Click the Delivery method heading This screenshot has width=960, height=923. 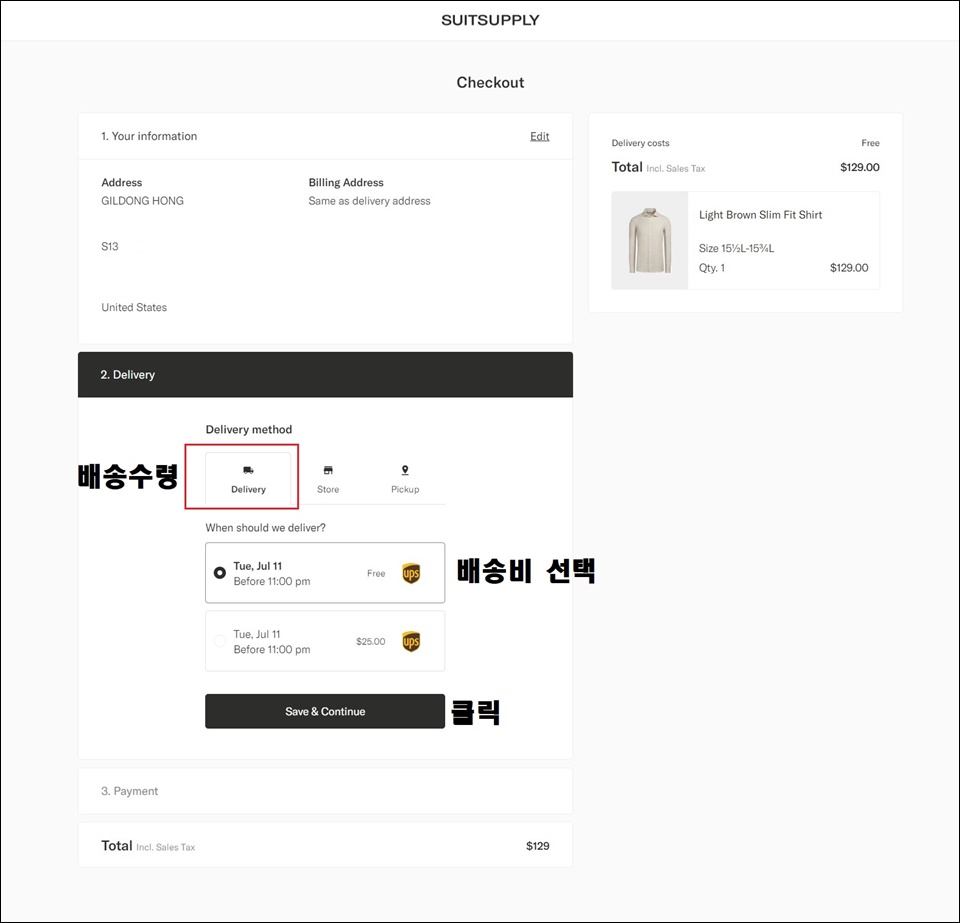point(249,429)
